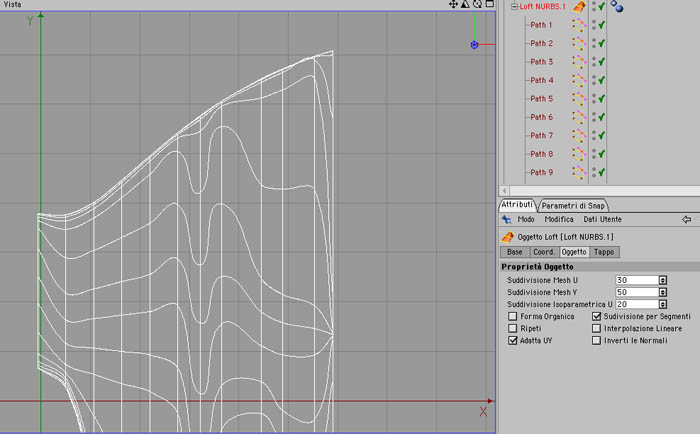Open the Modifica menu
Screen dimensions: 700x434
tap(559, 219)
